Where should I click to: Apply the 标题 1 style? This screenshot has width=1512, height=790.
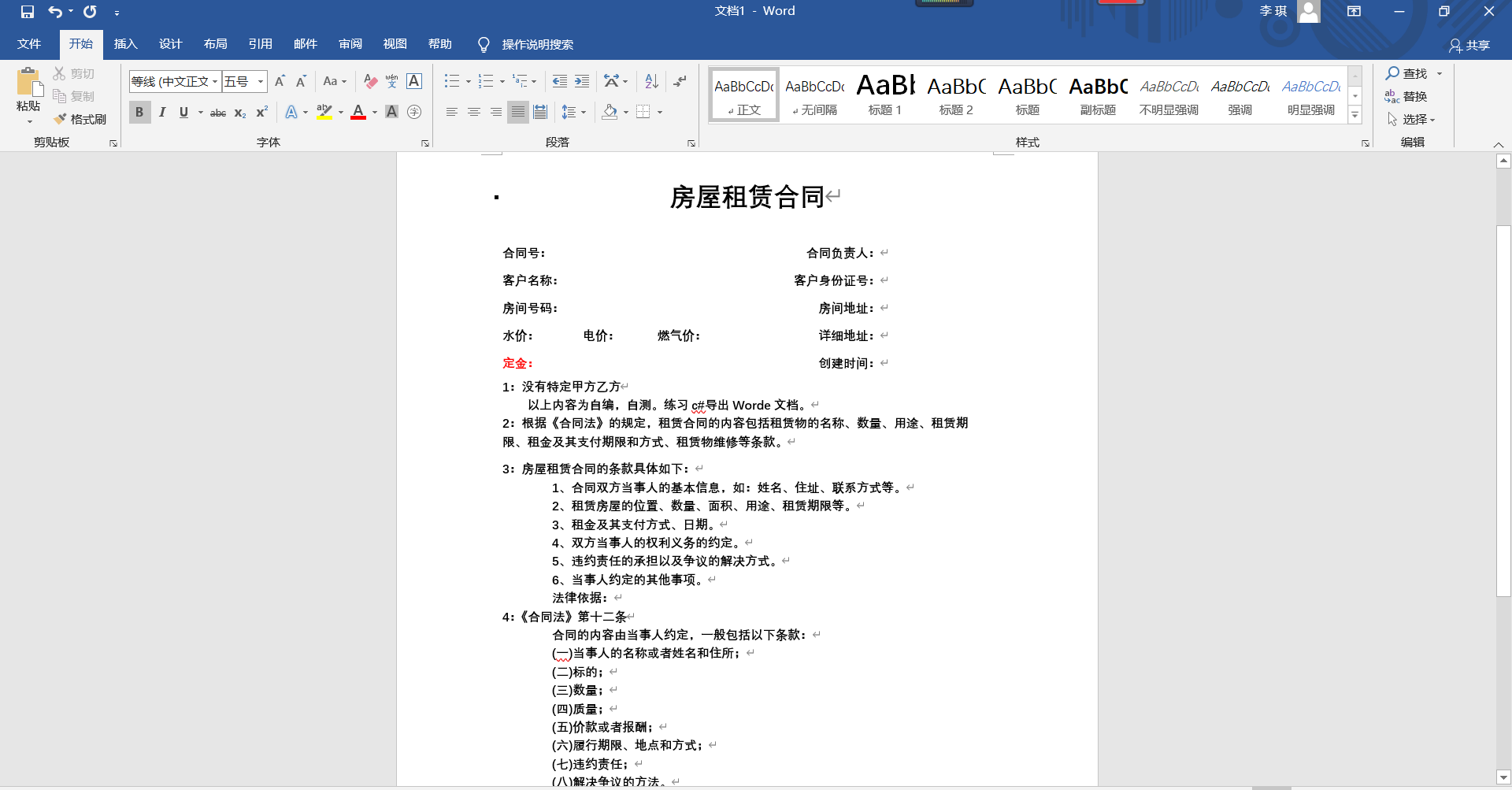pos(884,94)
